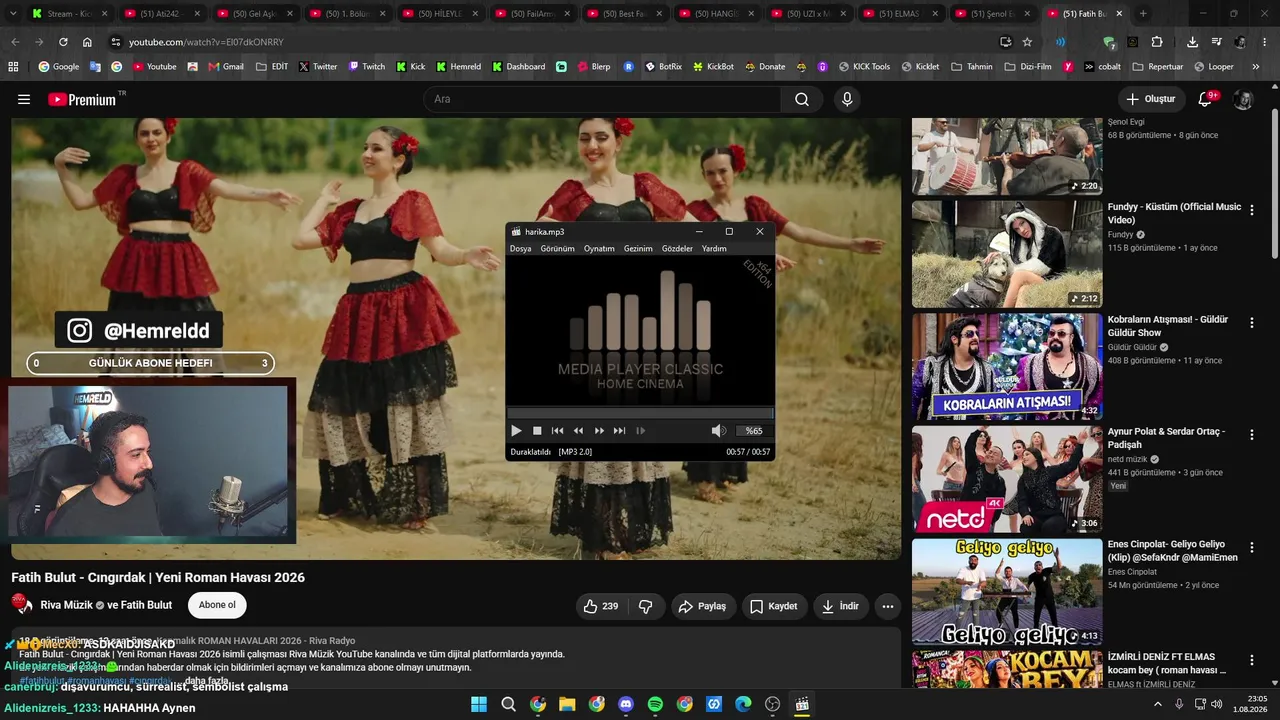Open Windows Start menu
This screenshot has height=720, width=1280.
tap(479, 704)
